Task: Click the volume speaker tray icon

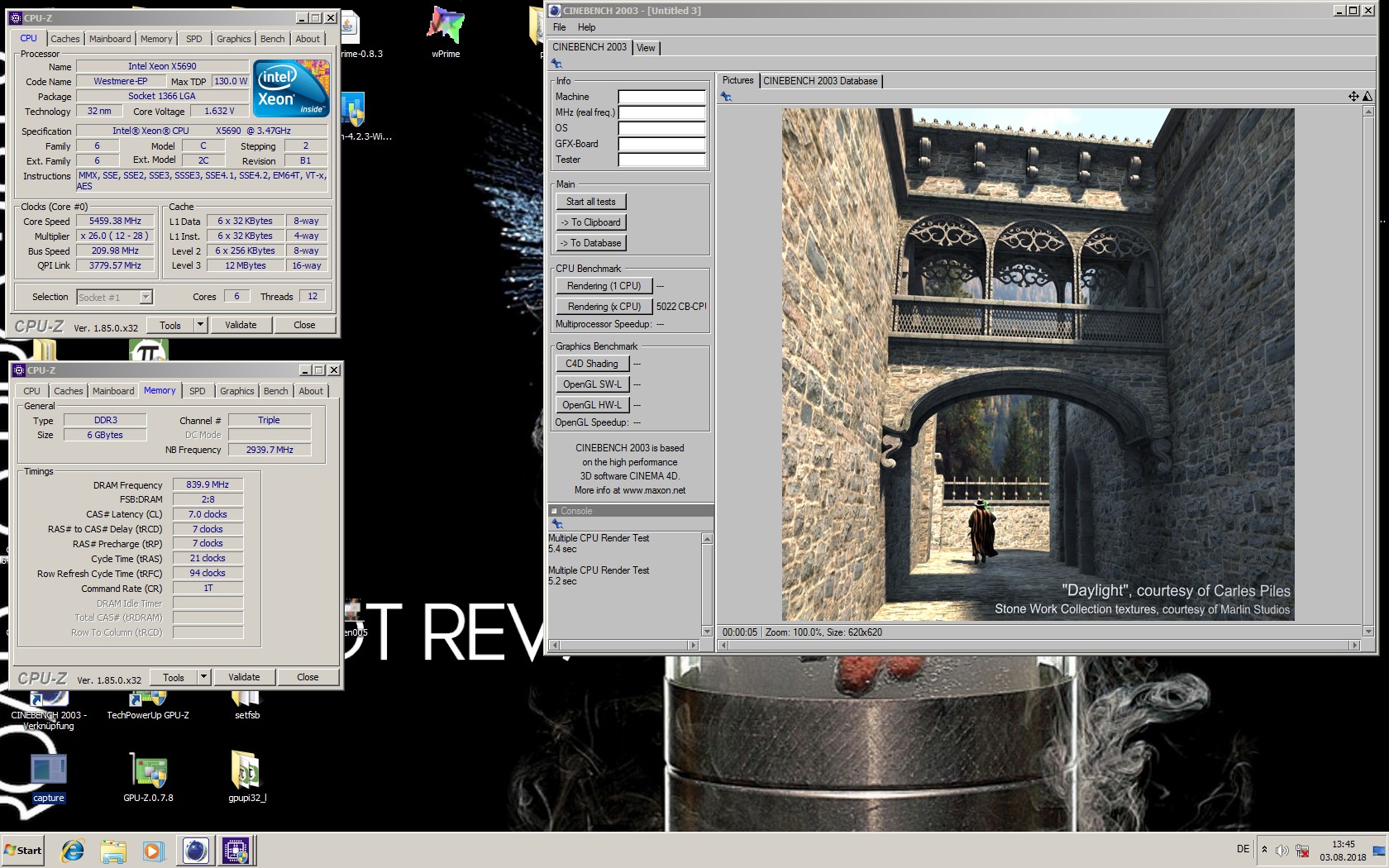Action: coord(1282,851)
